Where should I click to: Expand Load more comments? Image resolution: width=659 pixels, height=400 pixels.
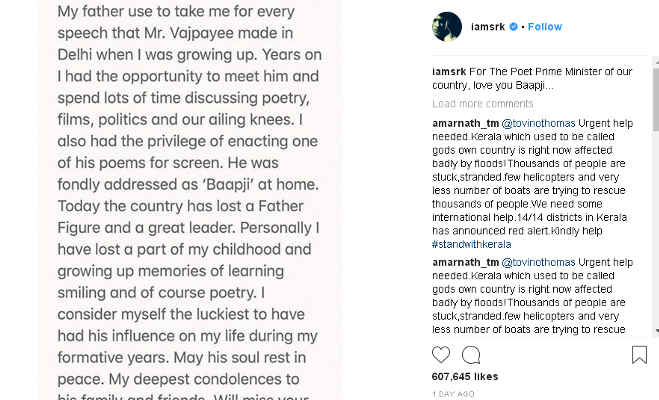pos(482,104)
